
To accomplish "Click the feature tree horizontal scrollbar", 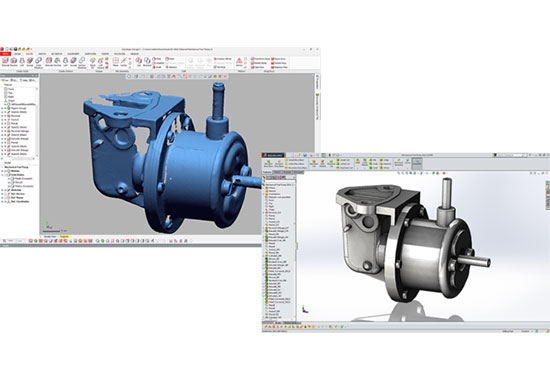I will click(18, 159).
